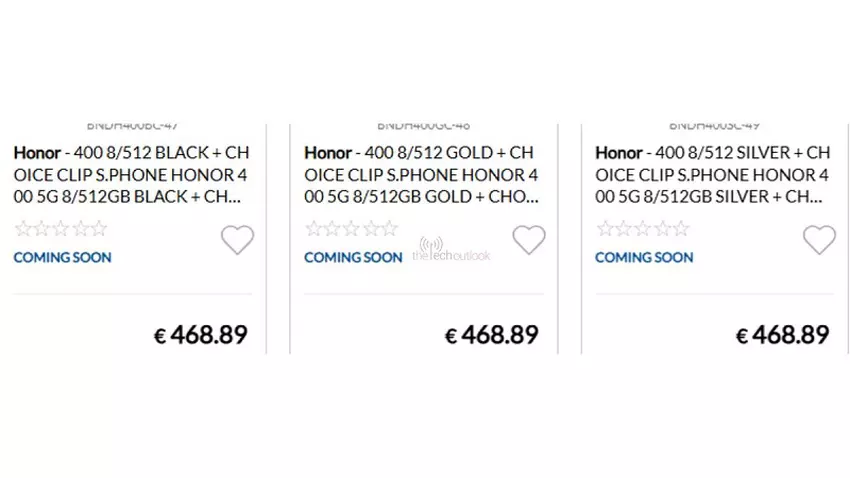Click COMING SOON label on Gold product
Viewport: 850px width, 478px height.
(353, 257)
